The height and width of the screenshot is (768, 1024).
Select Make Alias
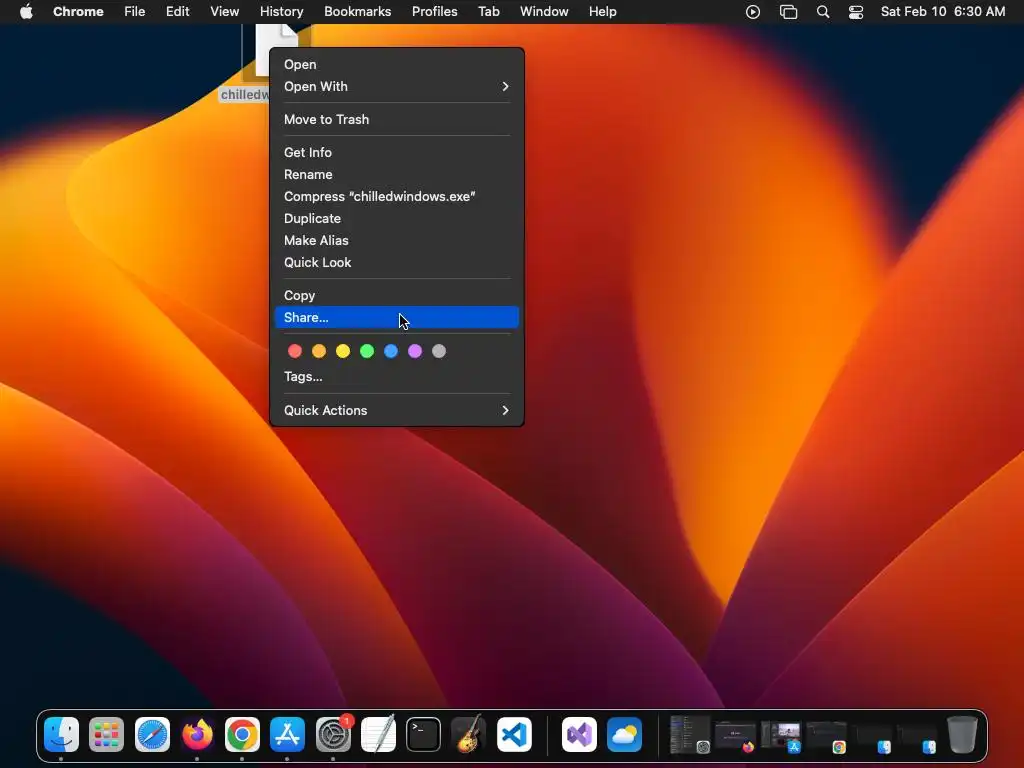pos(397,240)
